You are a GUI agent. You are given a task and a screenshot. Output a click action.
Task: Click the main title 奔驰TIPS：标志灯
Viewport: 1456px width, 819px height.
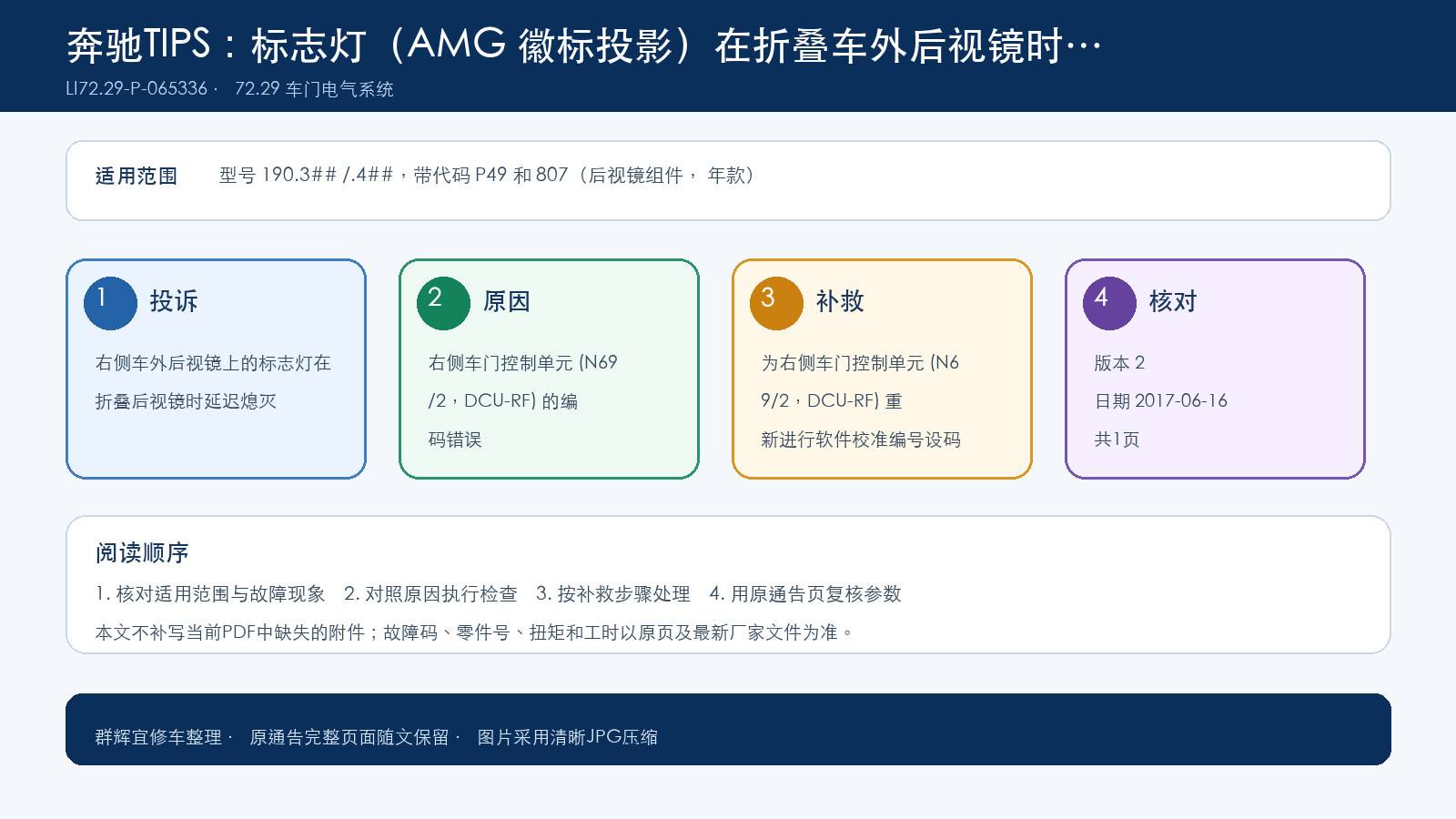pos(217,45)
